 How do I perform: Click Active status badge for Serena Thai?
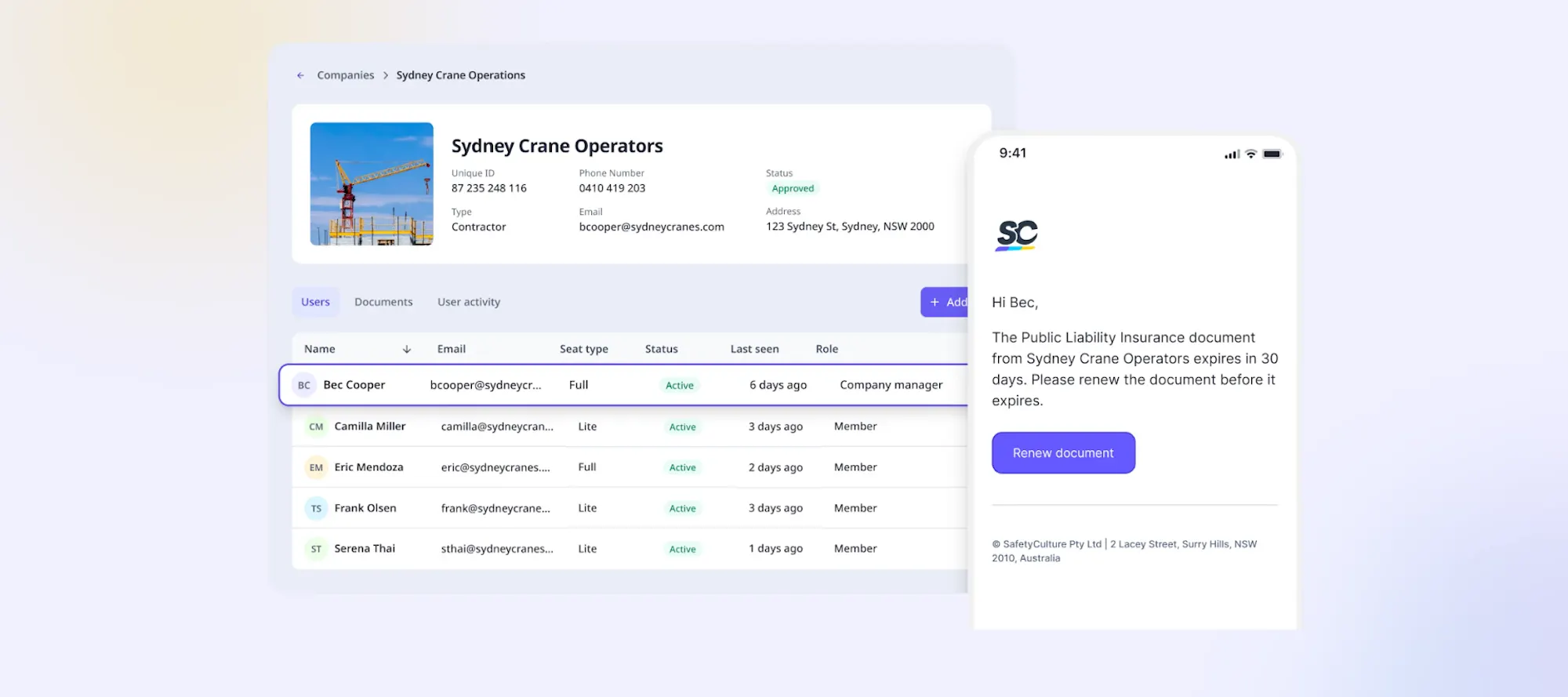[x=683, y=549]
